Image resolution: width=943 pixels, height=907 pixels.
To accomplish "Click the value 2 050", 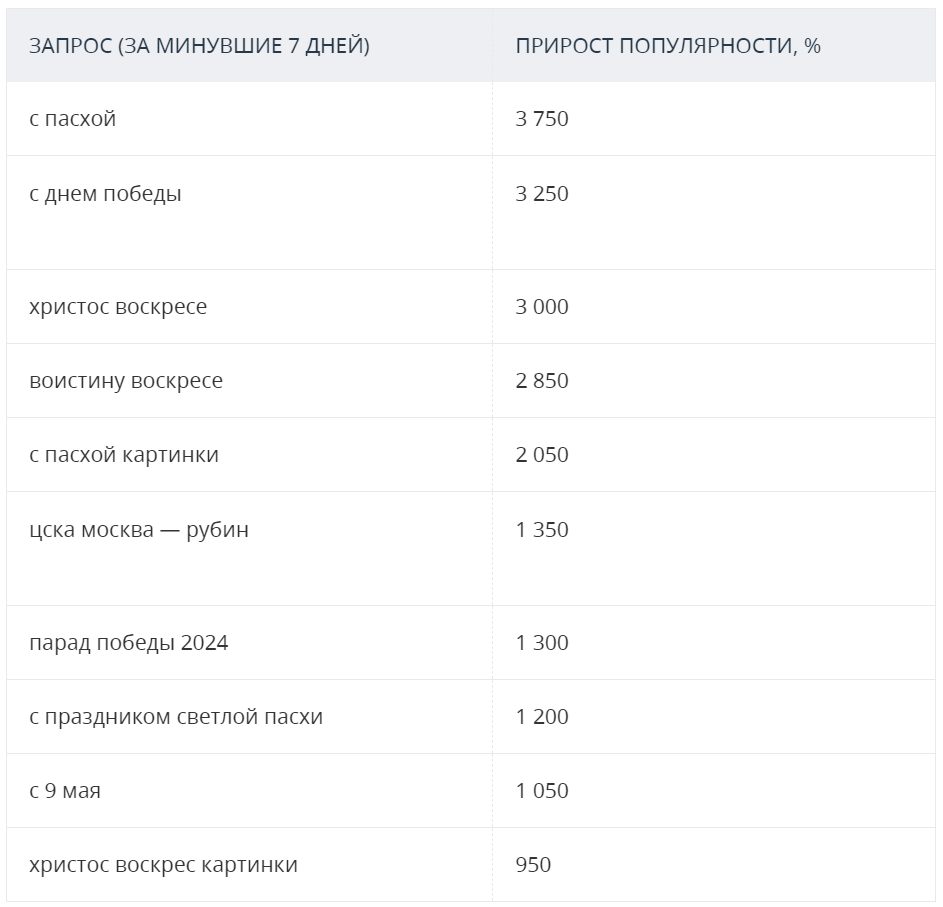I will (541, 455).
